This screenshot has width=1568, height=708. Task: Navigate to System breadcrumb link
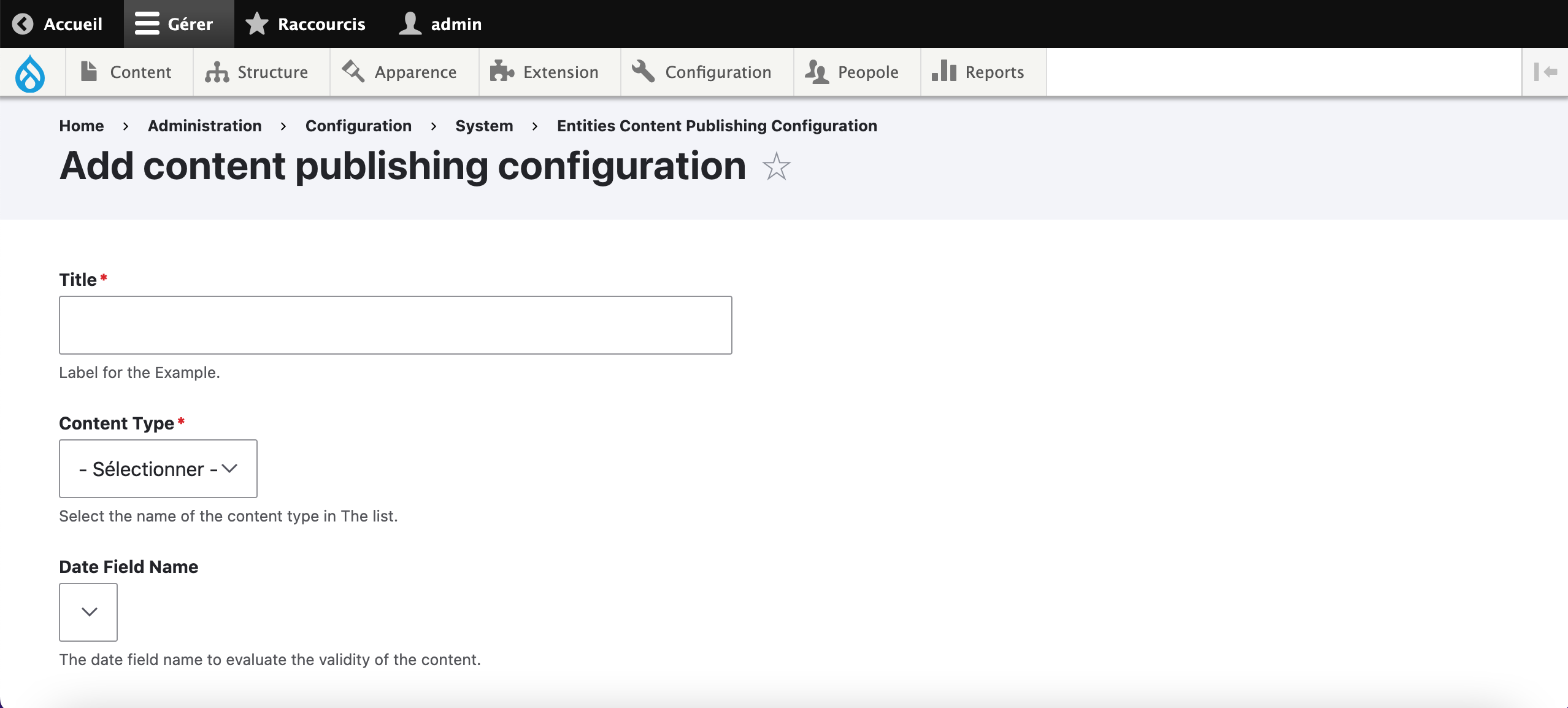[x=484, y=126]
